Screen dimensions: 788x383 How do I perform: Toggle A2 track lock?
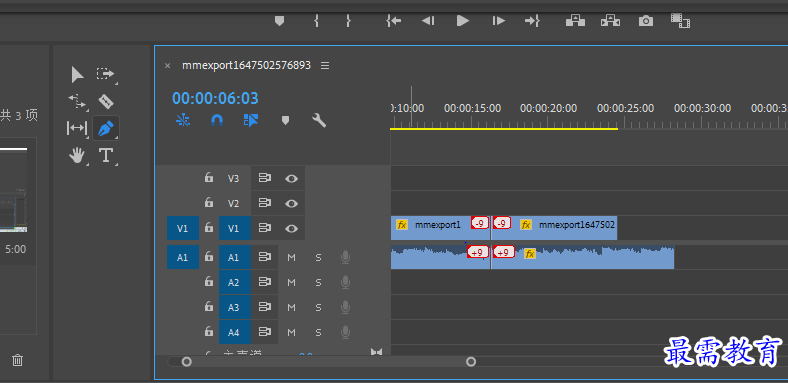209,282
